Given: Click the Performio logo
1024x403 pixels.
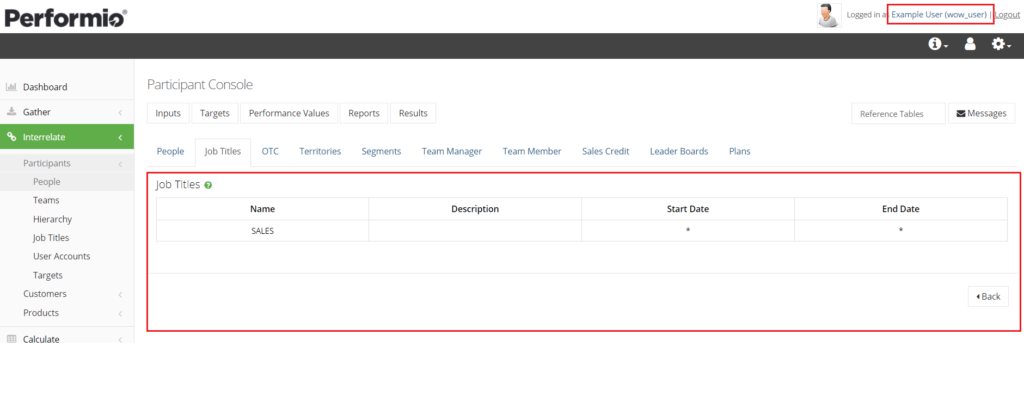Looking at the screenshot, I should click(x=65, y=16).
